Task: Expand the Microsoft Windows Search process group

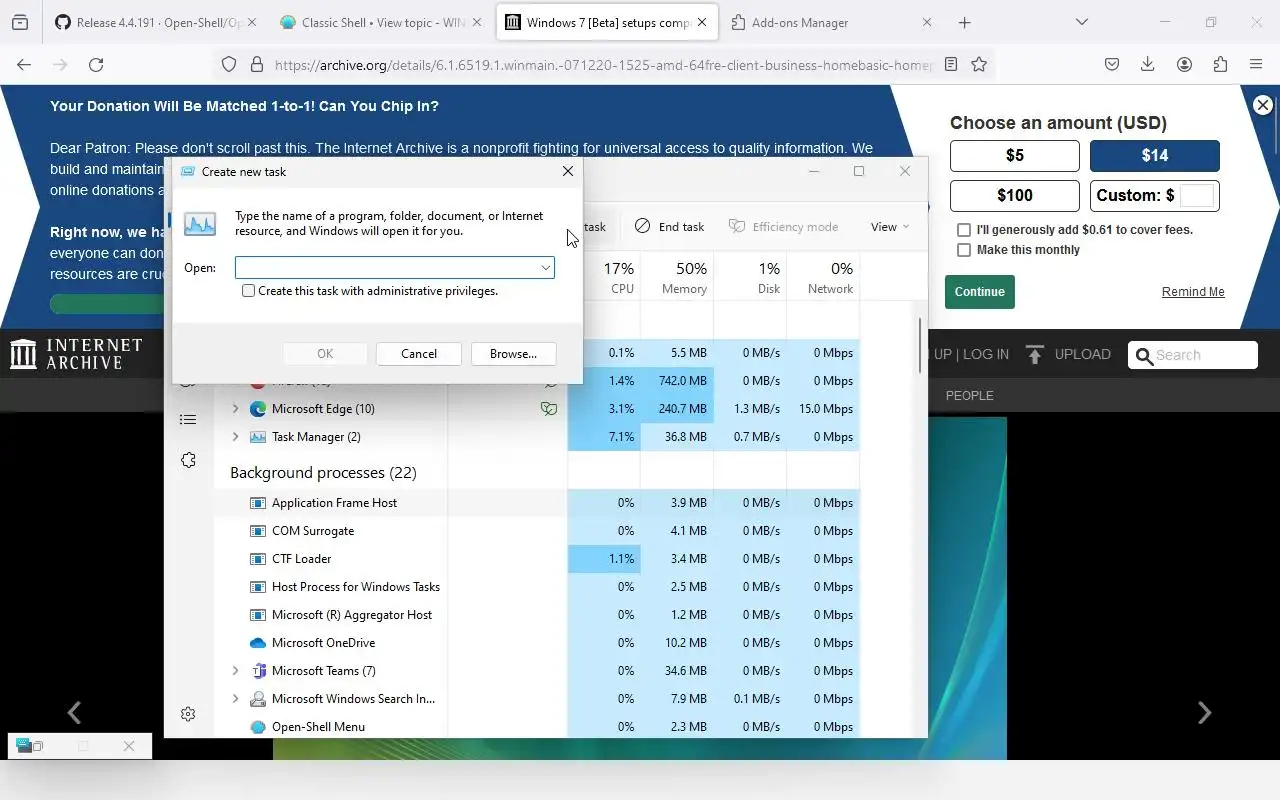Action: (x=235, y=698)
